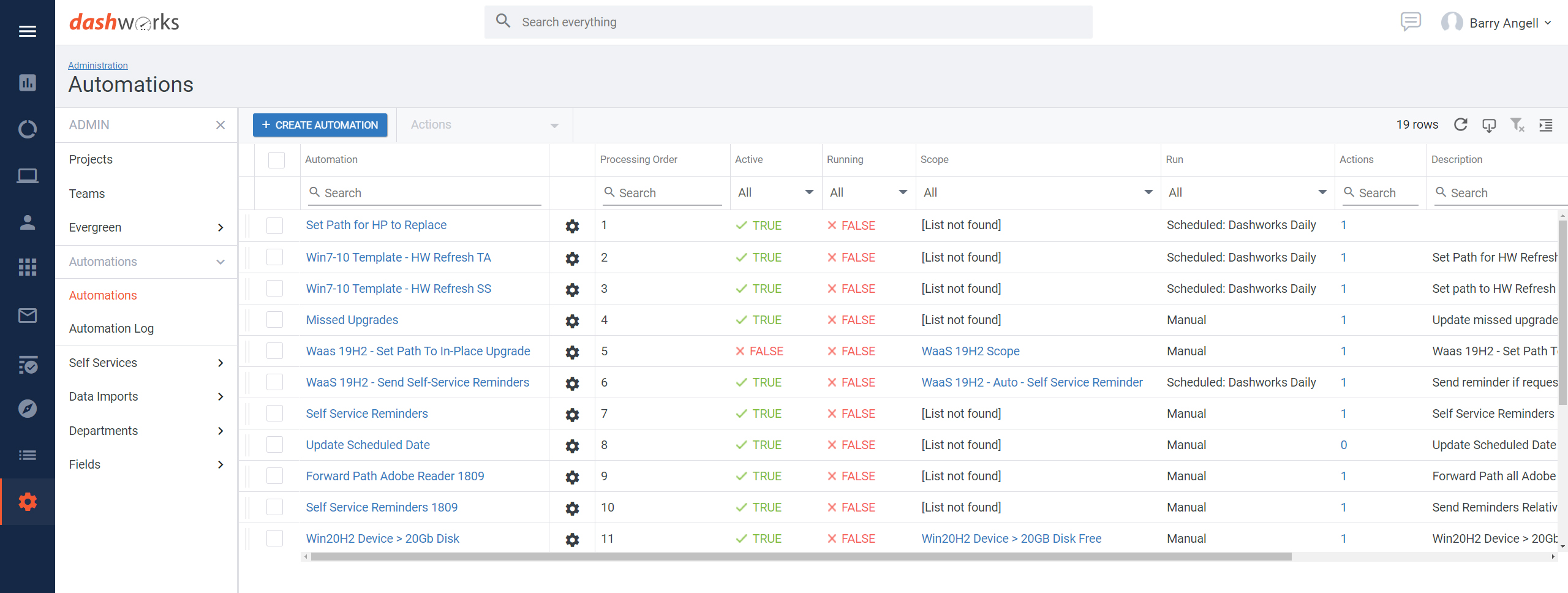
Task: Click the envelope icon in the sidebar
Action: coord(28,315)
